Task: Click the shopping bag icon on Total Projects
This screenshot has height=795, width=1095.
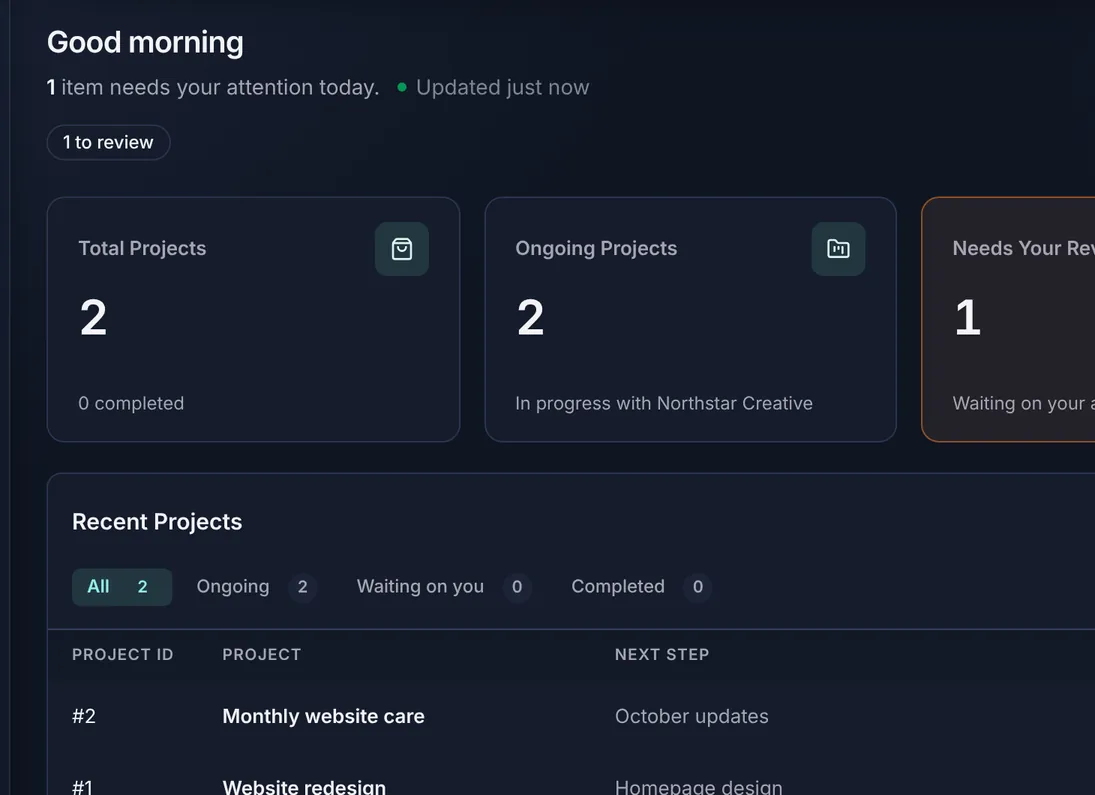Action: [x=402, y=249]
